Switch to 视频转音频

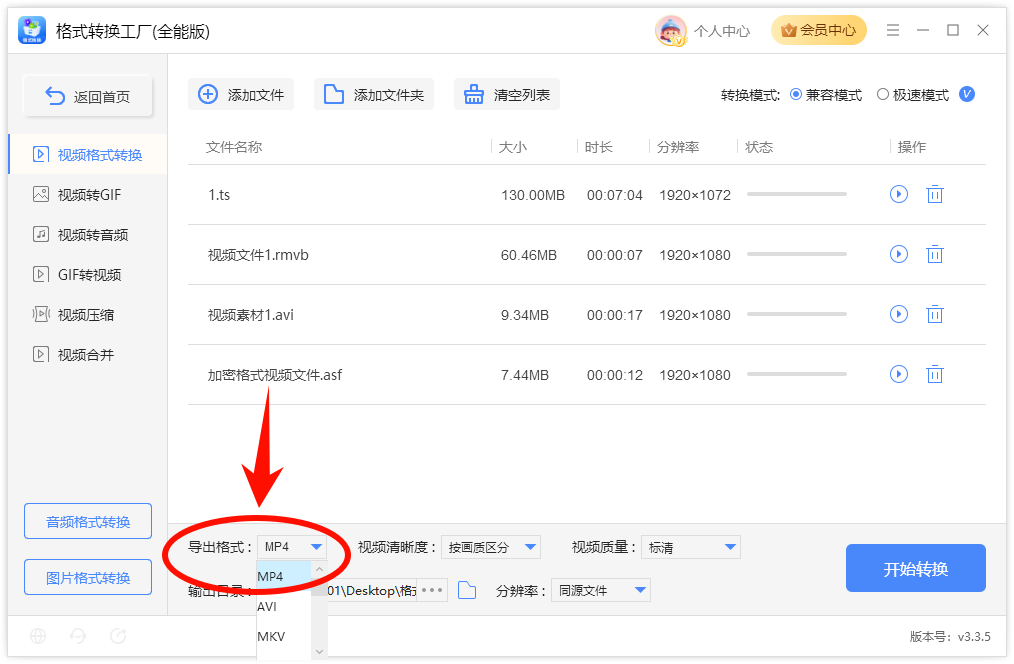pyautogui.click(x=88, y=235)
